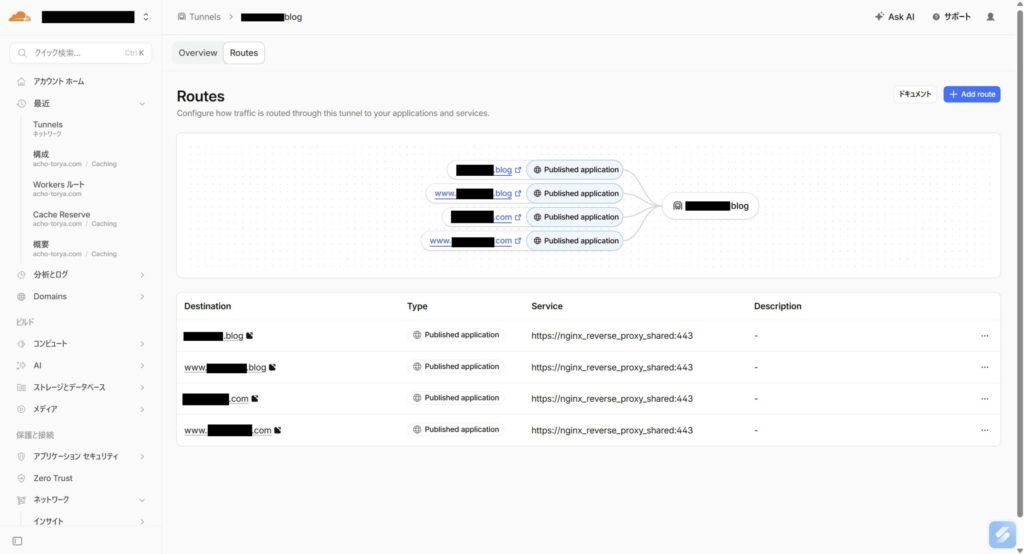This screenshot has width=1024, height=554.
Task: Open actions menu for www .blog row
Action: [985, 367]
